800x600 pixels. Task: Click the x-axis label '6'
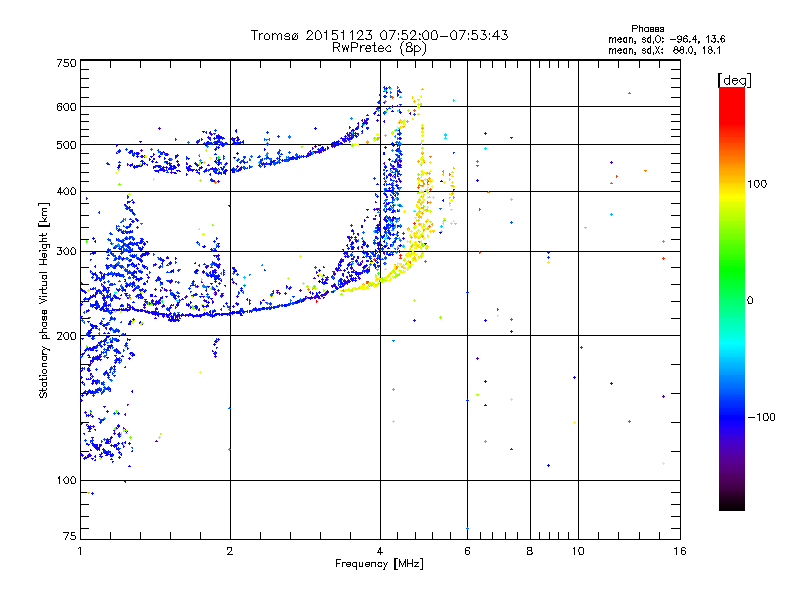click(467, 551)
